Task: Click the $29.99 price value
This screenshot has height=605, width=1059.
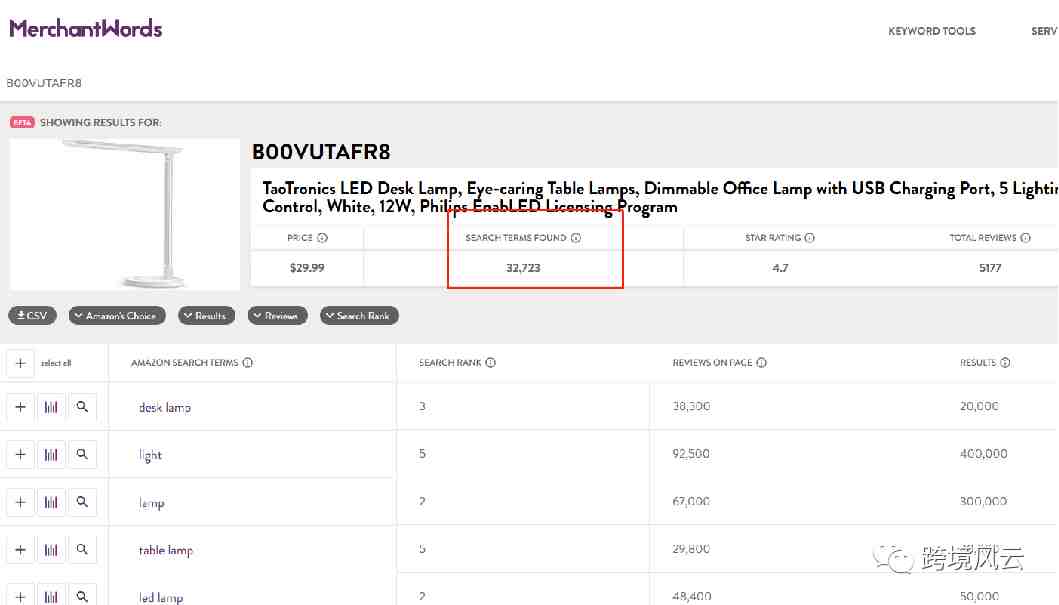Action: click(307, 268)
